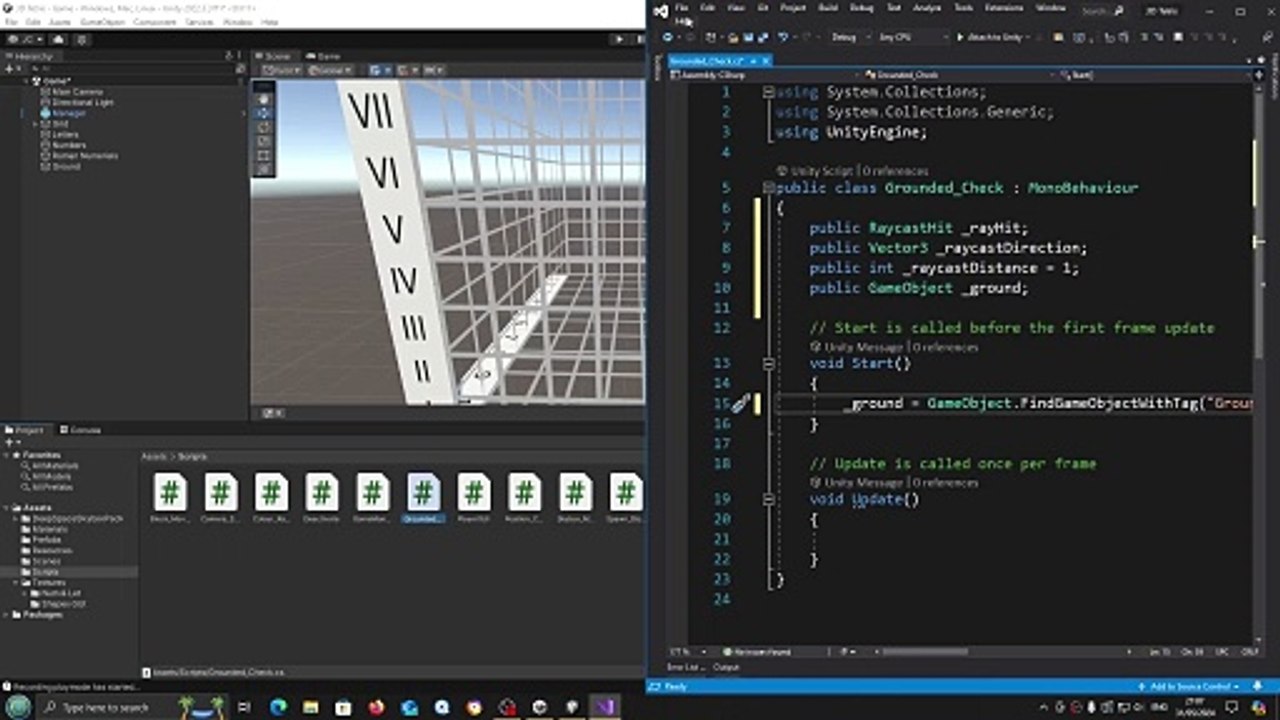
Task: Click Scripts in the Assets breadcrumb
Action: tap(191, 456)
